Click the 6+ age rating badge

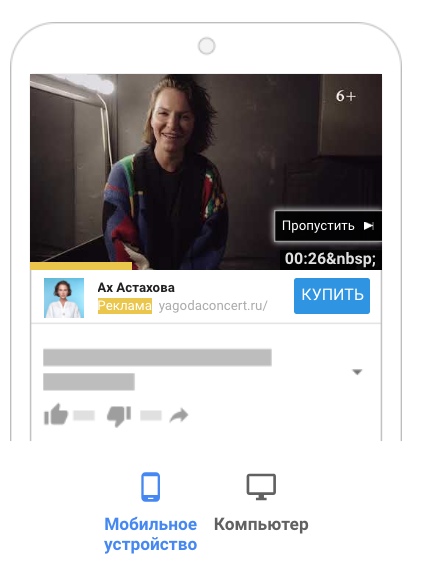[346, 96]
